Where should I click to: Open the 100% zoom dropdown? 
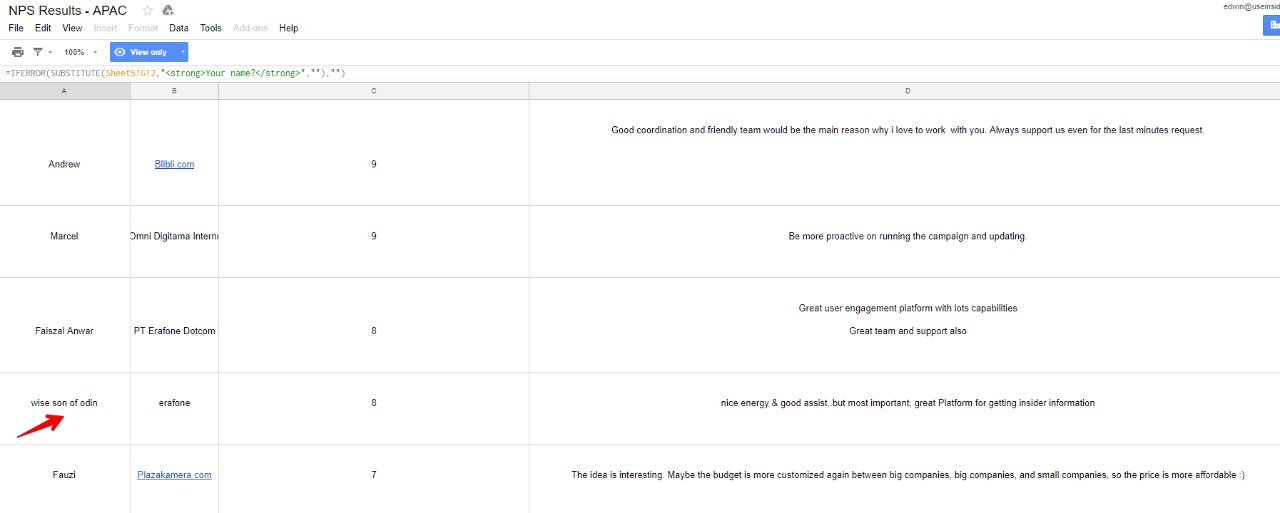pos(80,52)
